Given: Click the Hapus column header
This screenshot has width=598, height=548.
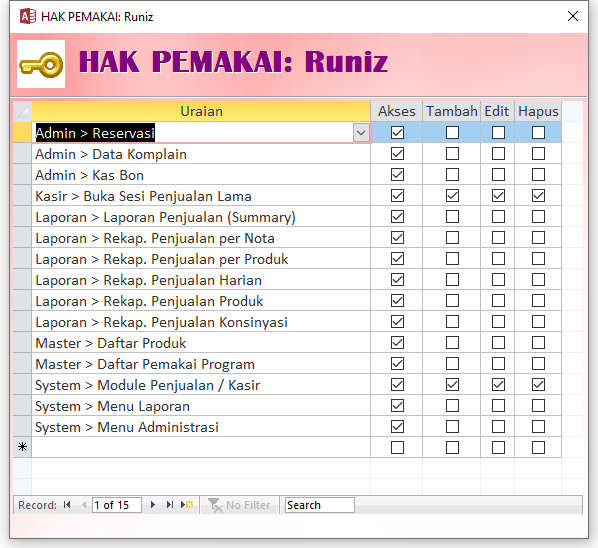Looking at the screenshot, I should pyautogui.click(x=538, y=111).
